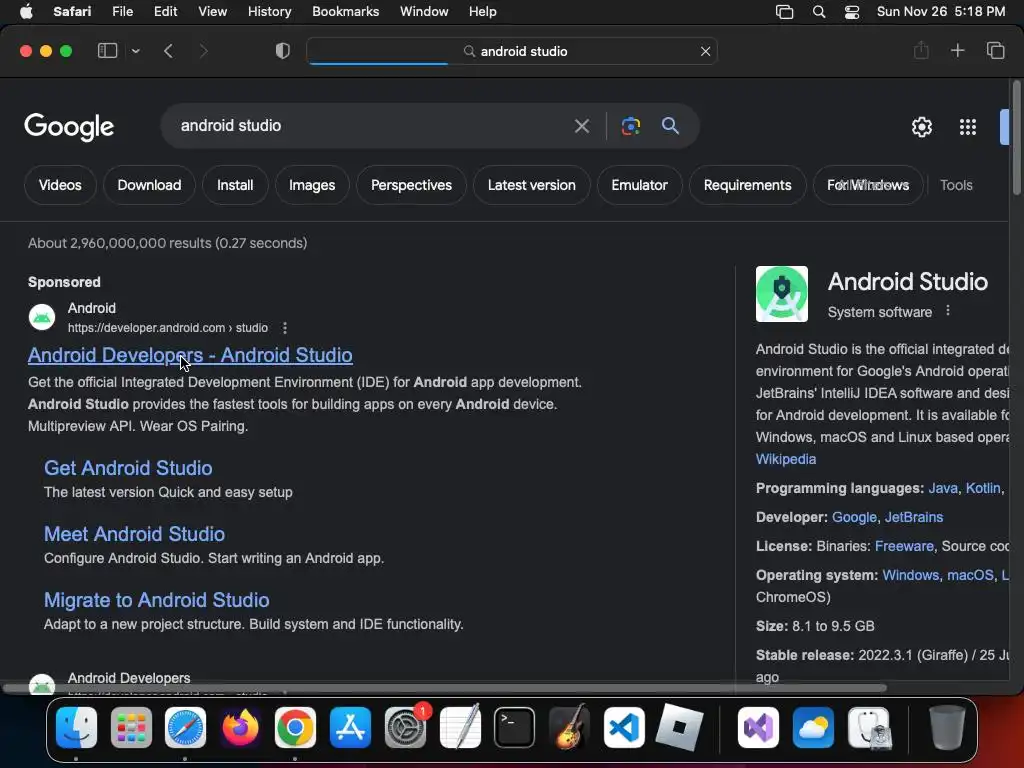Image resolution: width=1024 pixels, height=768 pixels.
Task: Open the Freeware license link
Action: (904, 546)
